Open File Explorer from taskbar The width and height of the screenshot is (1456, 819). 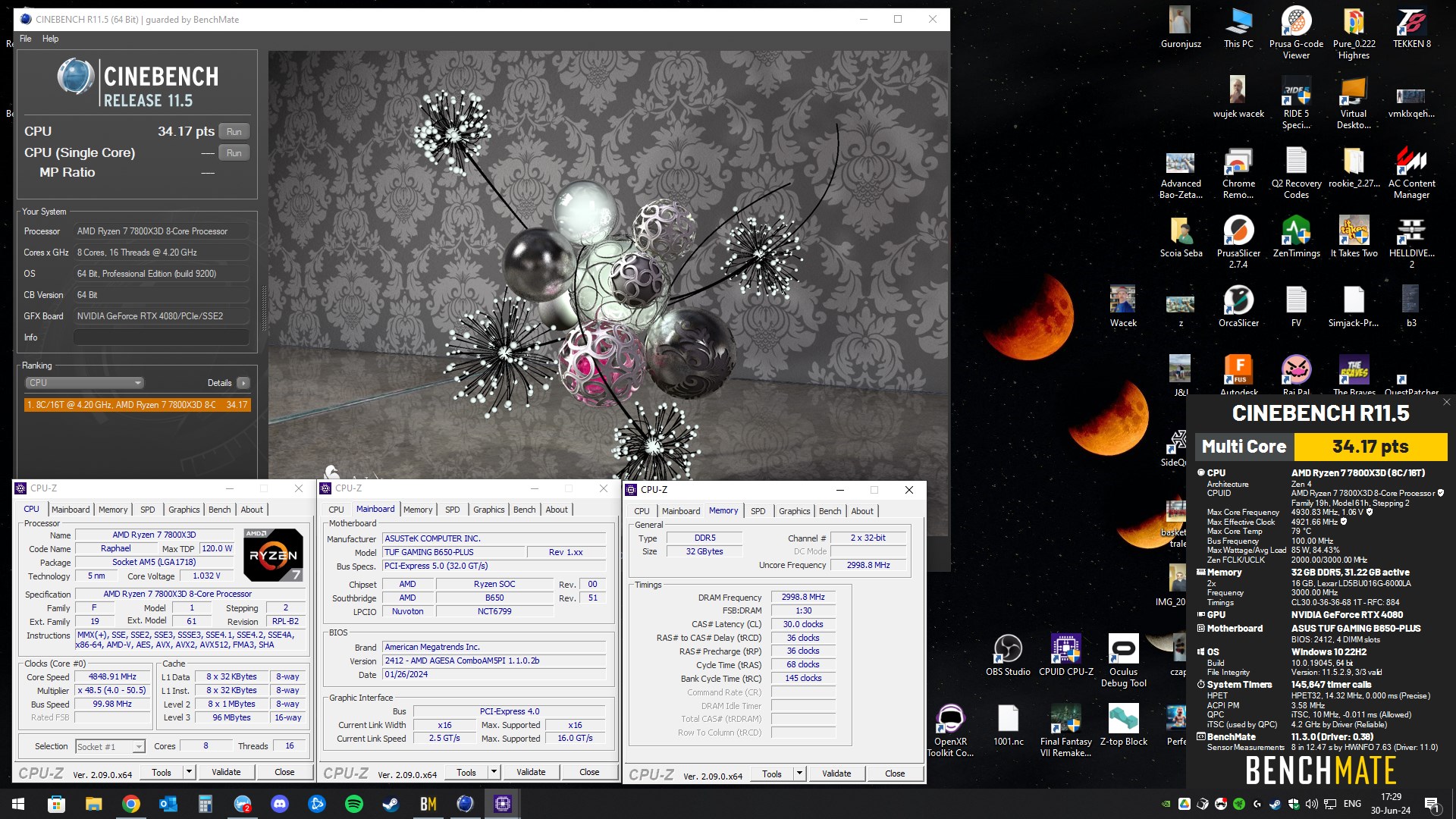click(x=93, y=804)
